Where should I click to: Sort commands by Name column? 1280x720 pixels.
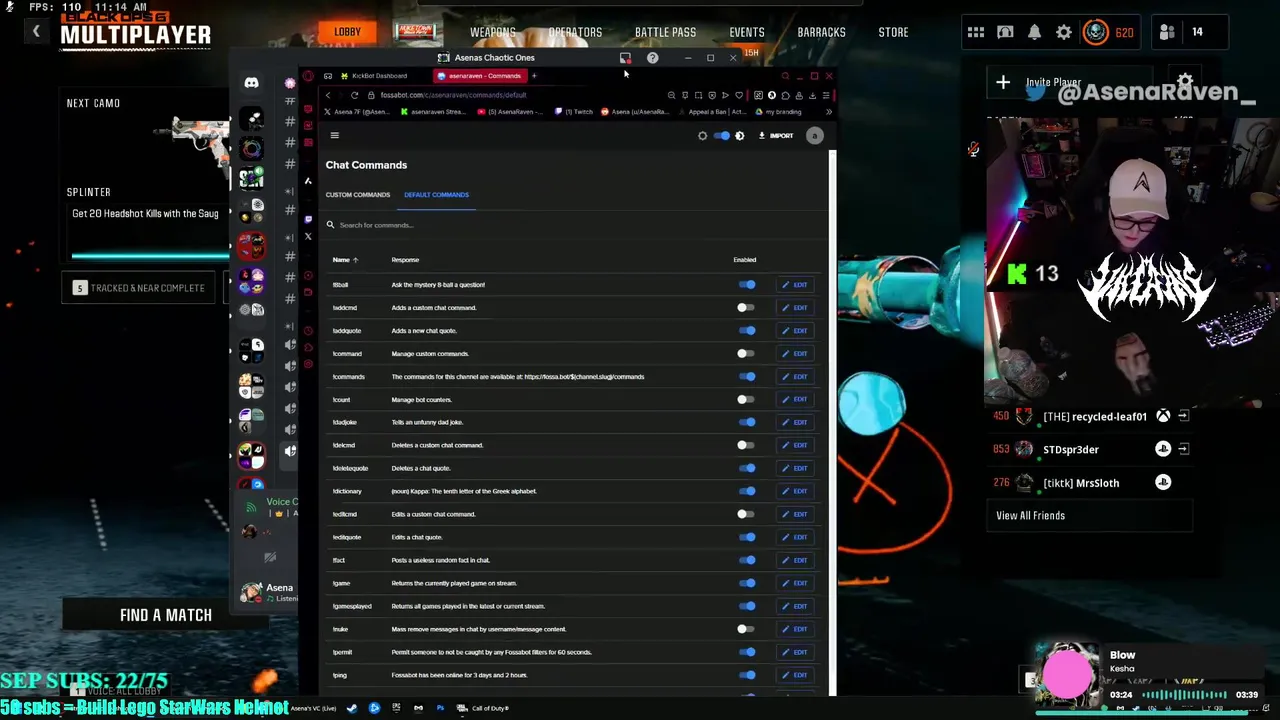click(x=345, y=260)
